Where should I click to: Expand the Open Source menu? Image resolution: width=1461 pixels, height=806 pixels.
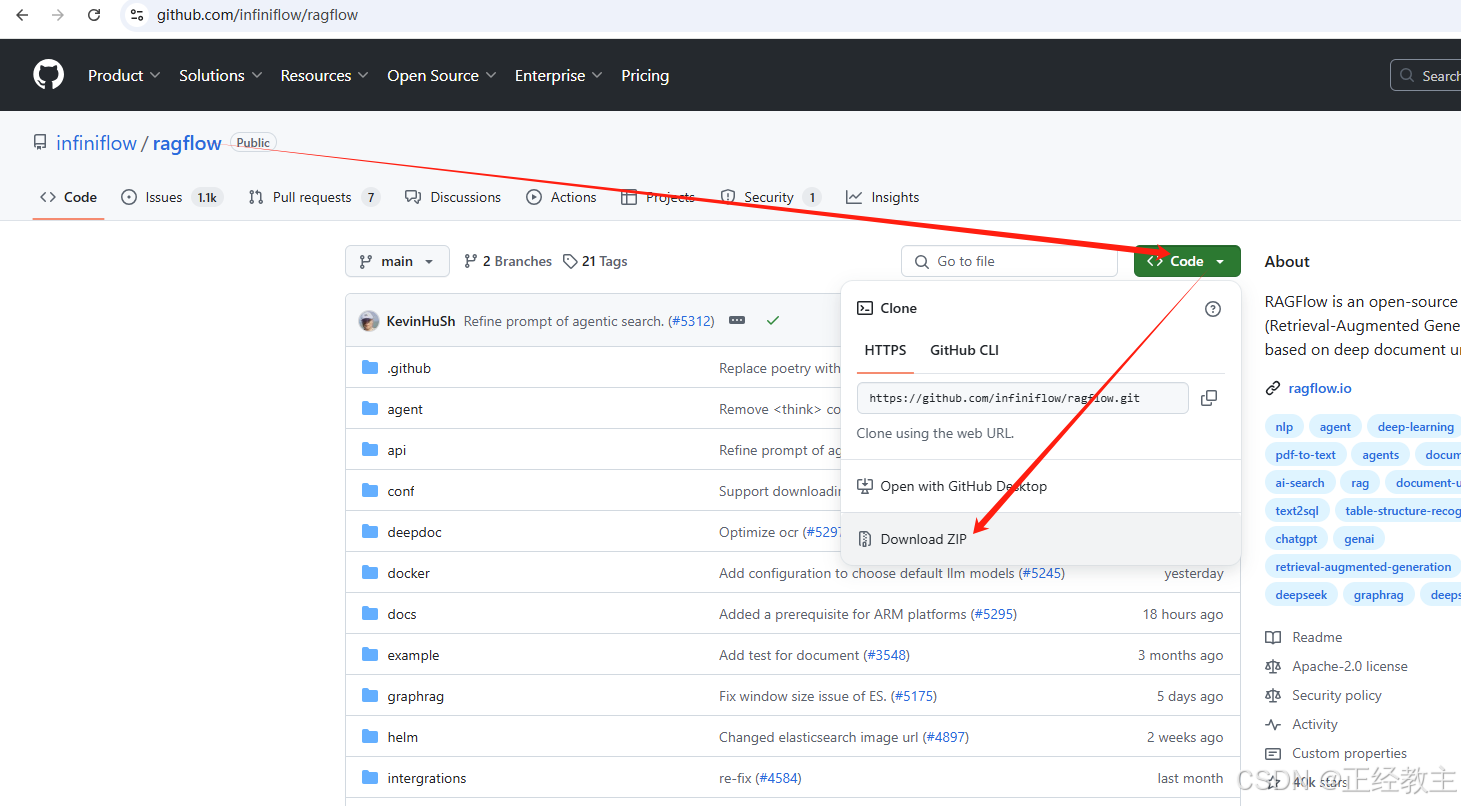[441, 76]
